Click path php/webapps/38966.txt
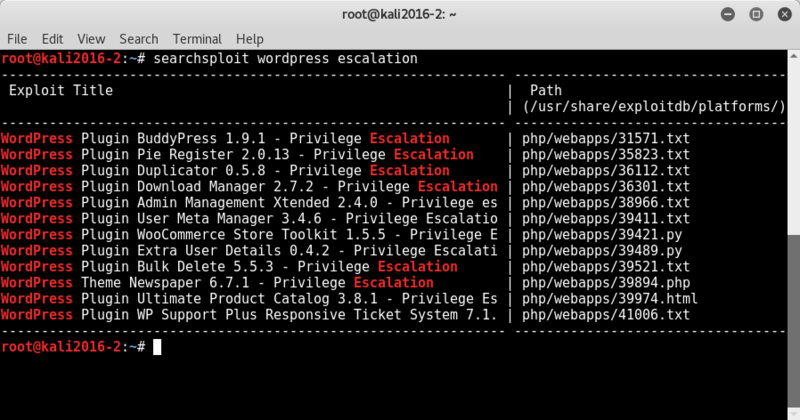Screen dimensions: 800x420 606,203
